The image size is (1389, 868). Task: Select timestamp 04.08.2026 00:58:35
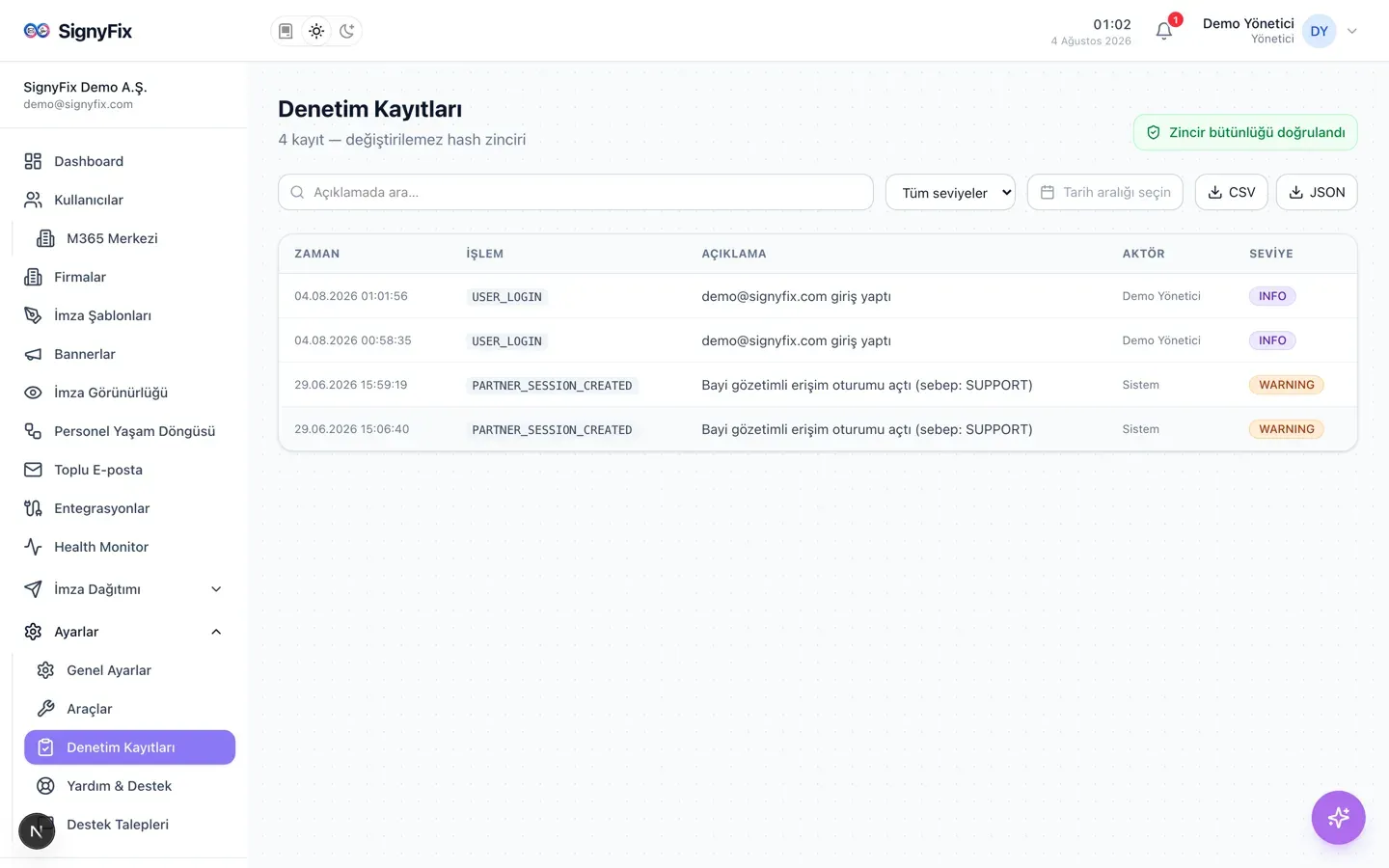[353, 340]
